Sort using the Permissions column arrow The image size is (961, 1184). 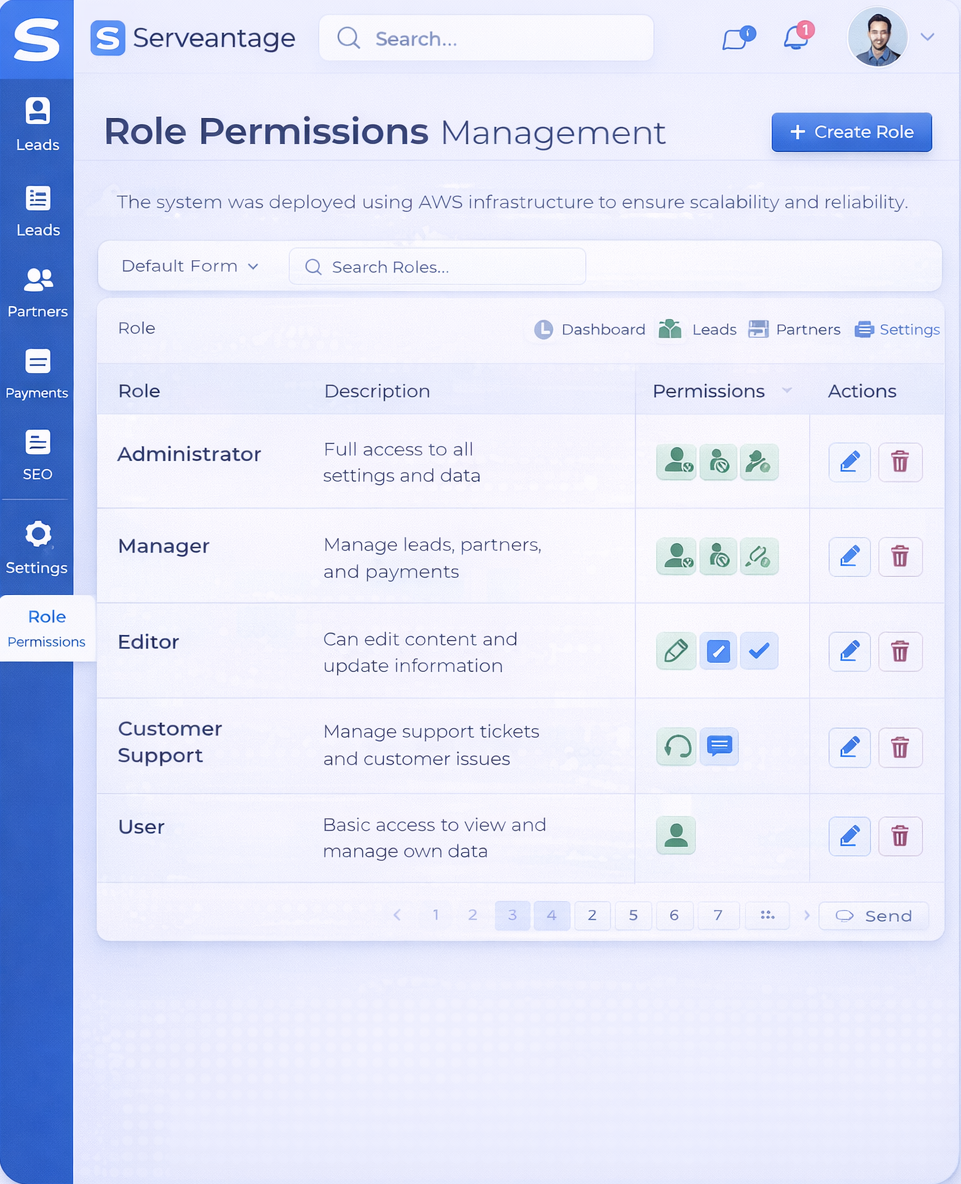(787, 391)
